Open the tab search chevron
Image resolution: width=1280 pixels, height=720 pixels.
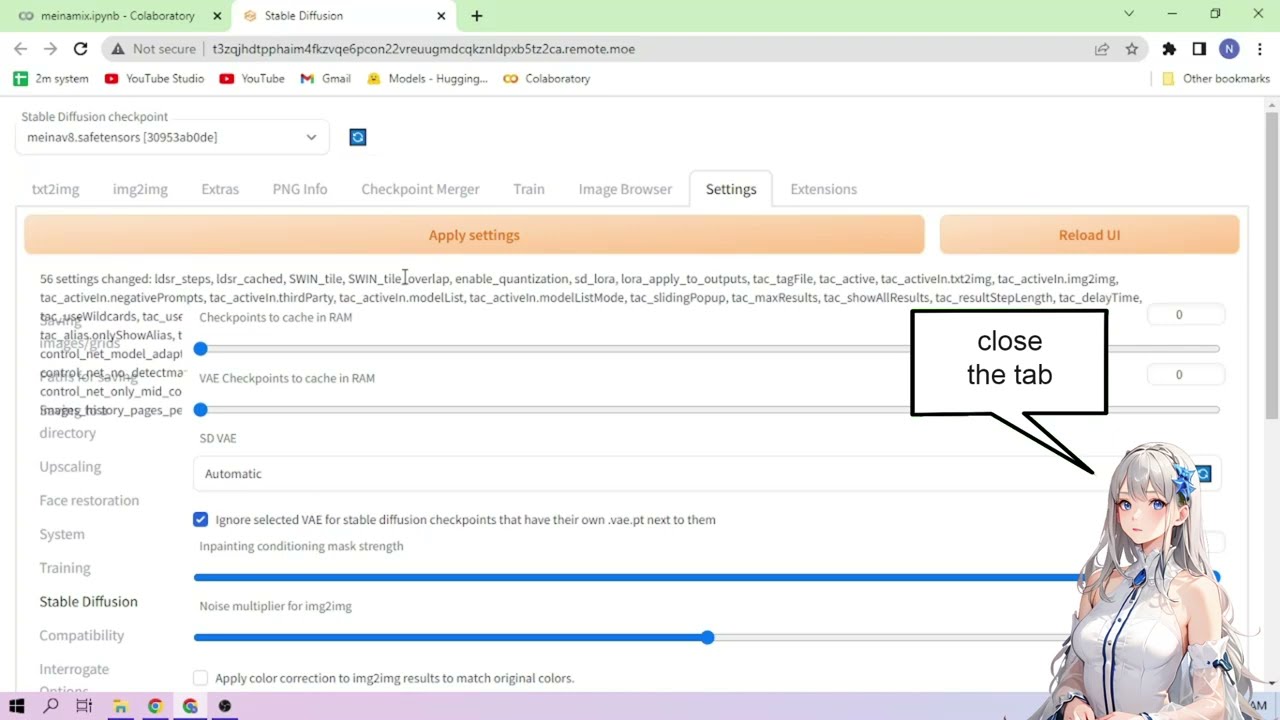[1129, 14]
